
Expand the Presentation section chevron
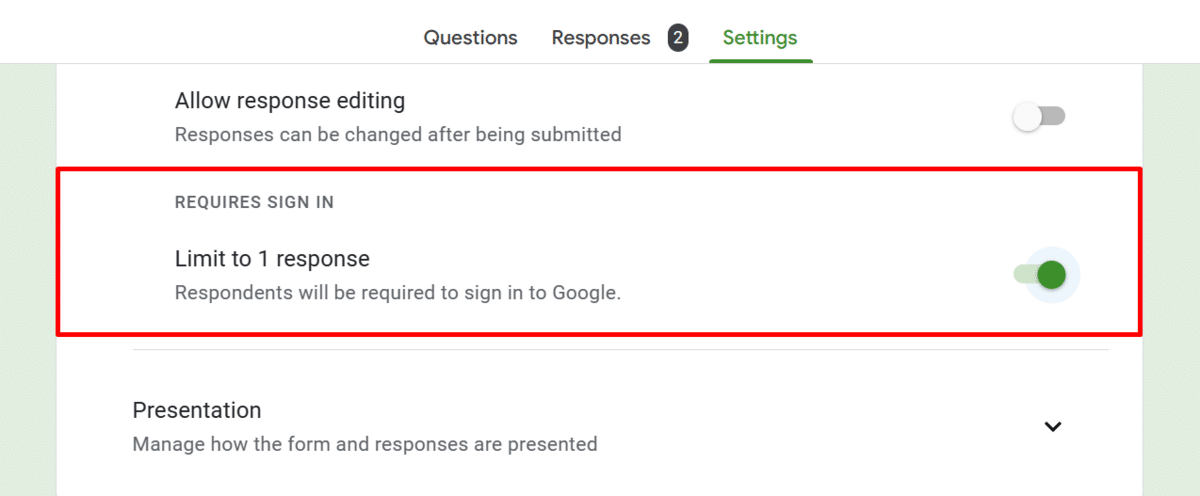pyautogui.click(x=1052, y=426)
